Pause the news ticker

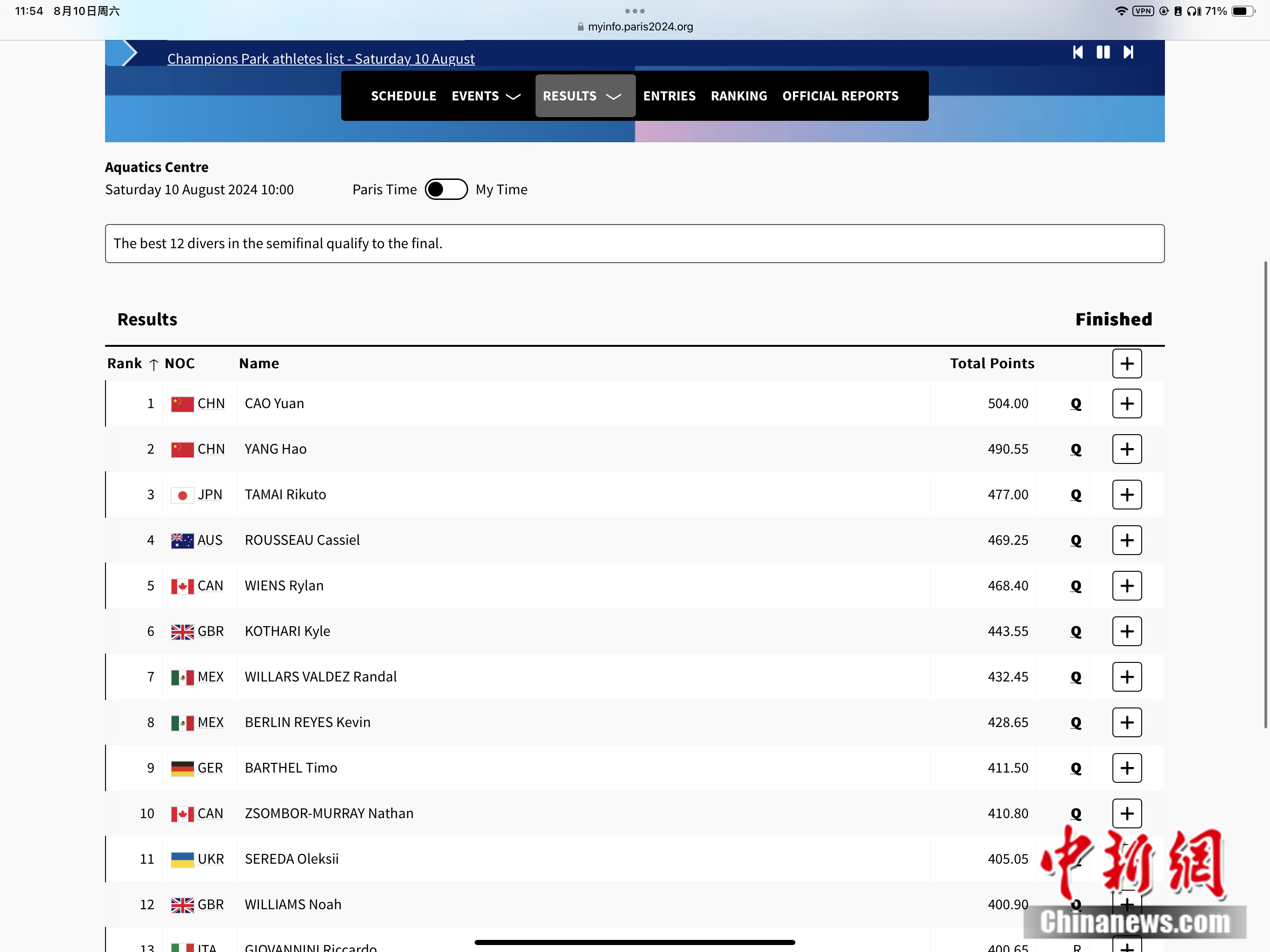coord(1103,52)
